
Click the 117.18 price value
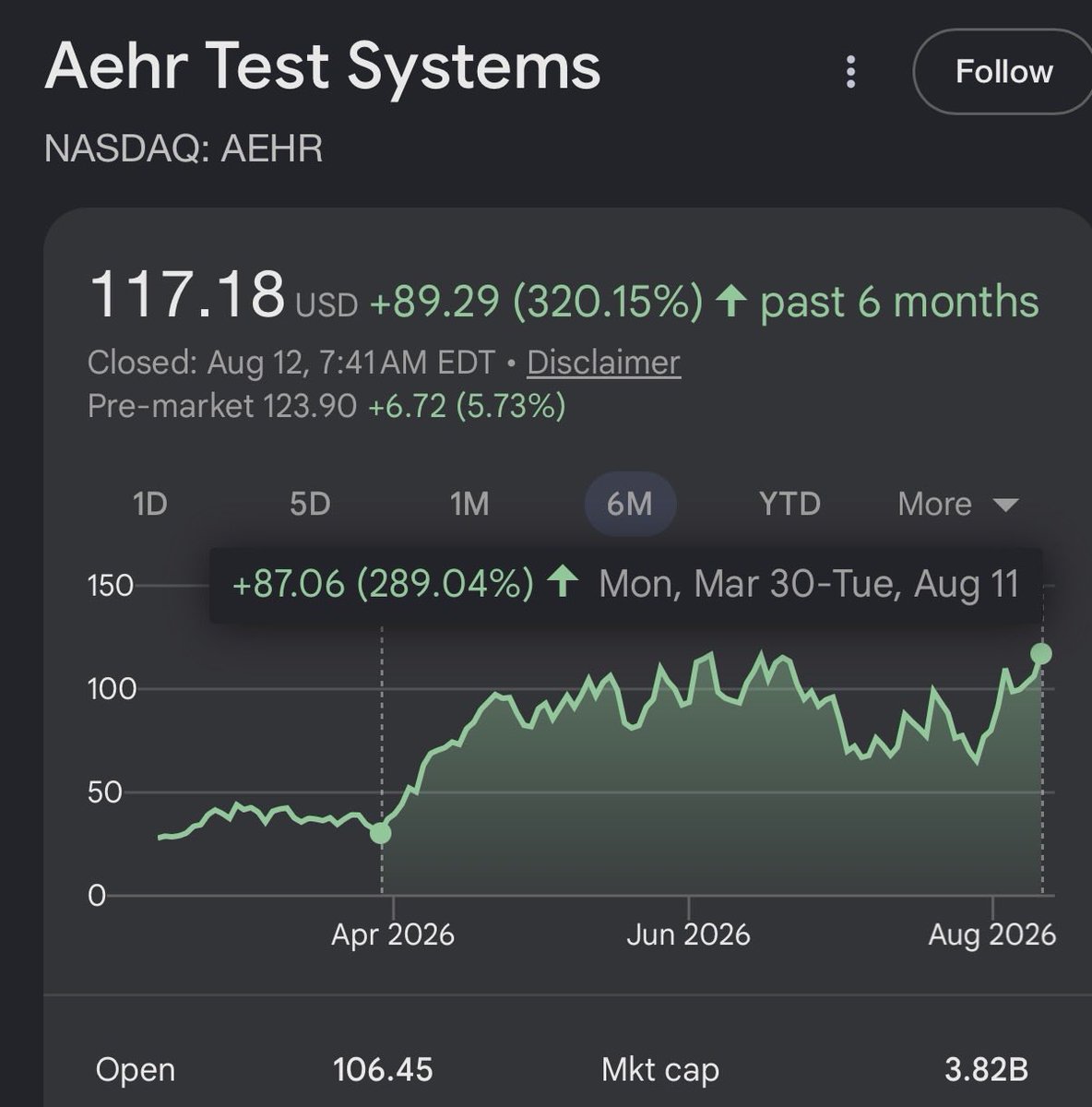[x=187, y=295]
